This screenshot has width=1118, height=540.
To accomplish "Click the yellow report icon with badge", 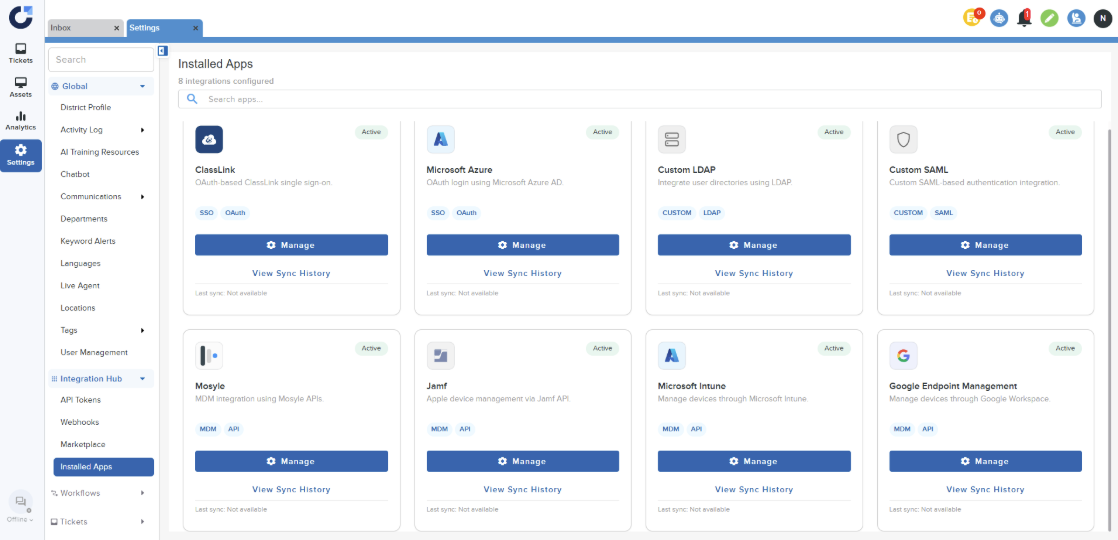I will (972, 17).
